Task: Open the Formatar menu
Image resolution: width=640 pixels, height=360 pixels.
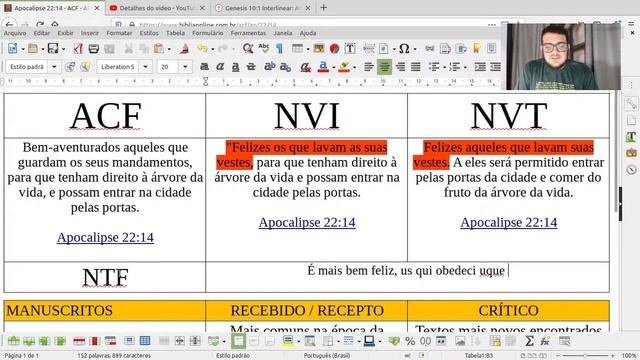Action: click(x=119, y=33)
